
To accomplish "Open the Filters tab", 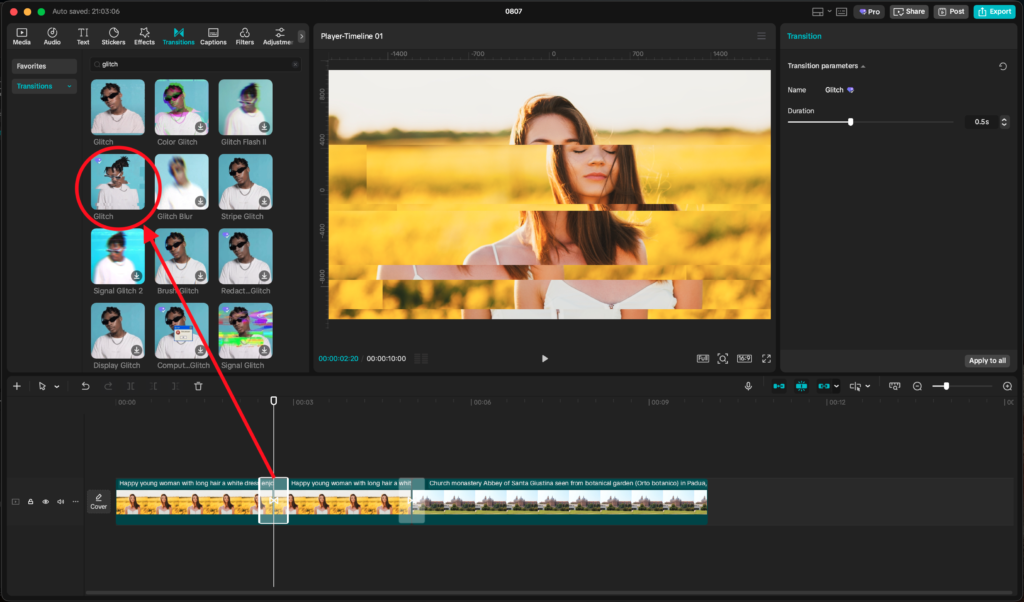I will point(244,36).
